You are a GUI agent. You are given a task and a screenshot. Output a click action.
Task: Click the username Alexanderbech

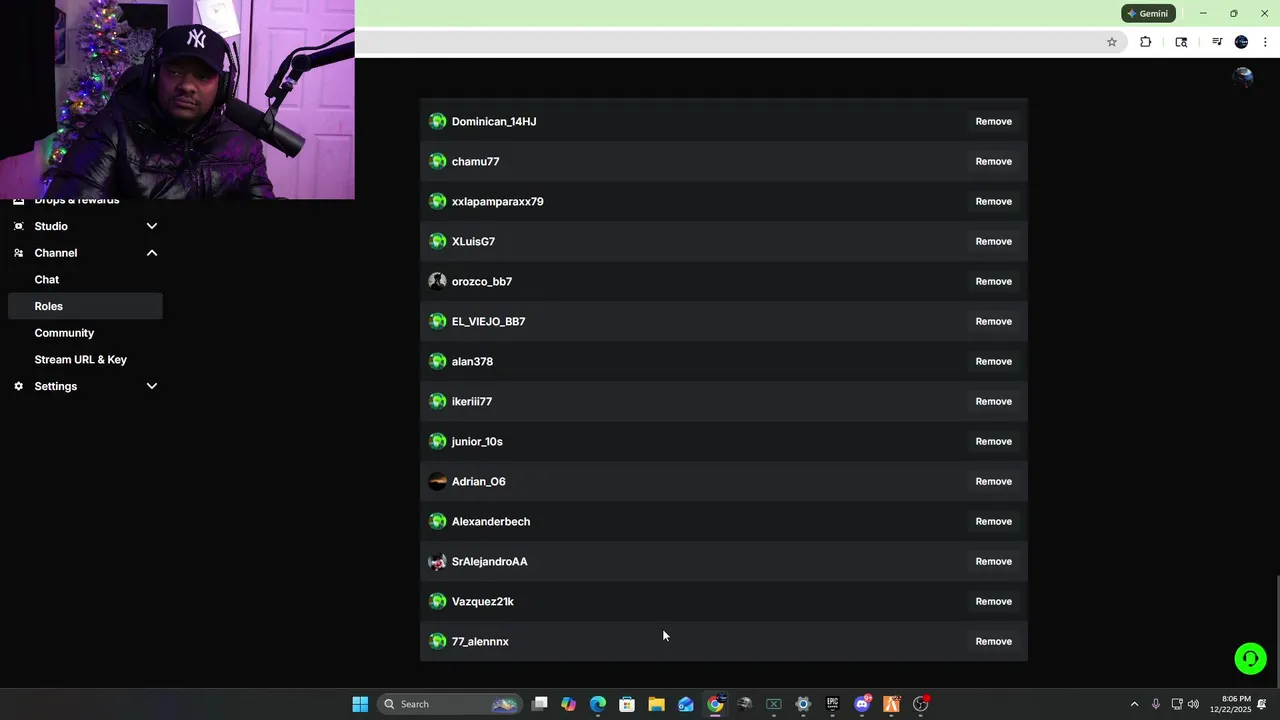pos(491,521)
